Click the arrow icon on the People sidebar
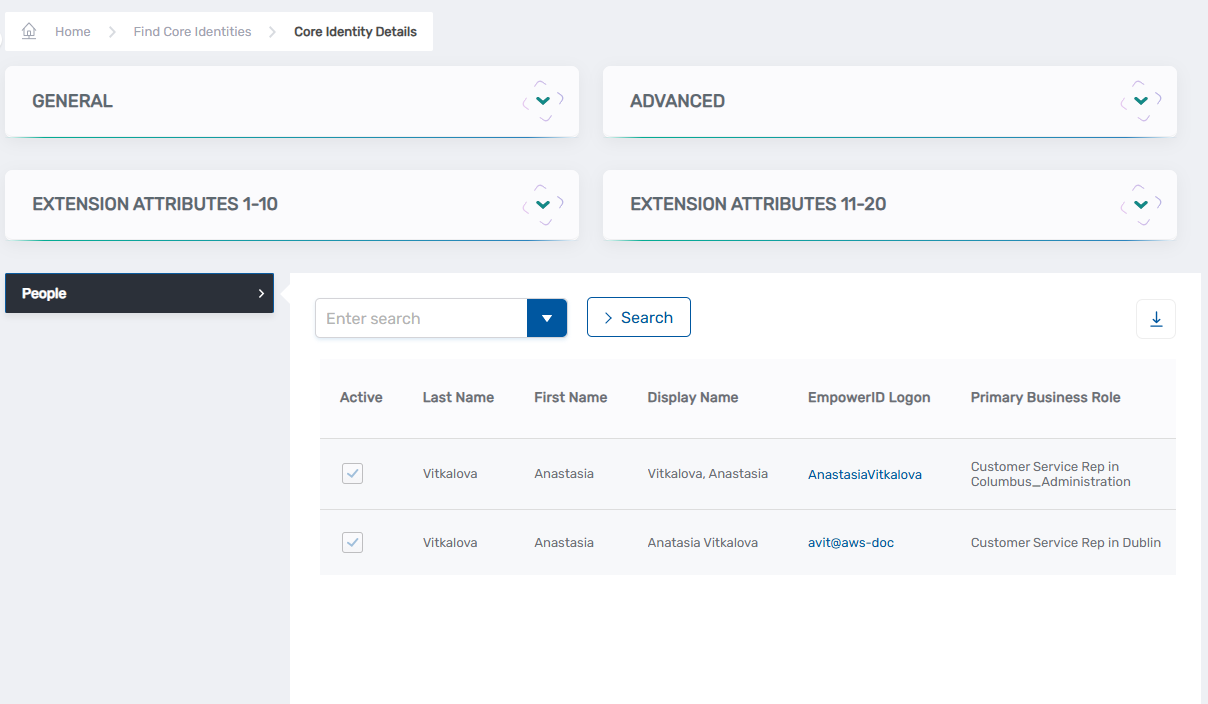 point(262,293)
